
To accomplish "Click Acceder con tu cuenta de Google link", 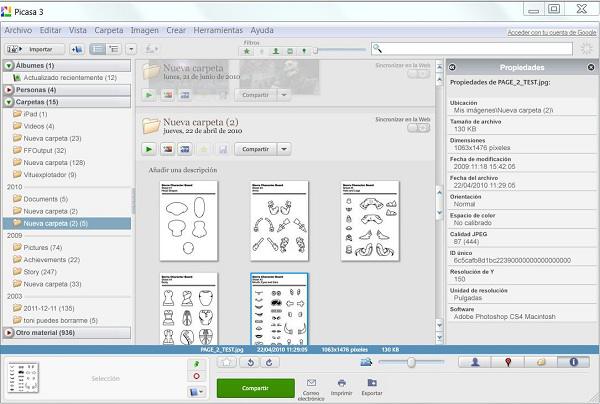I will point(552,33).
